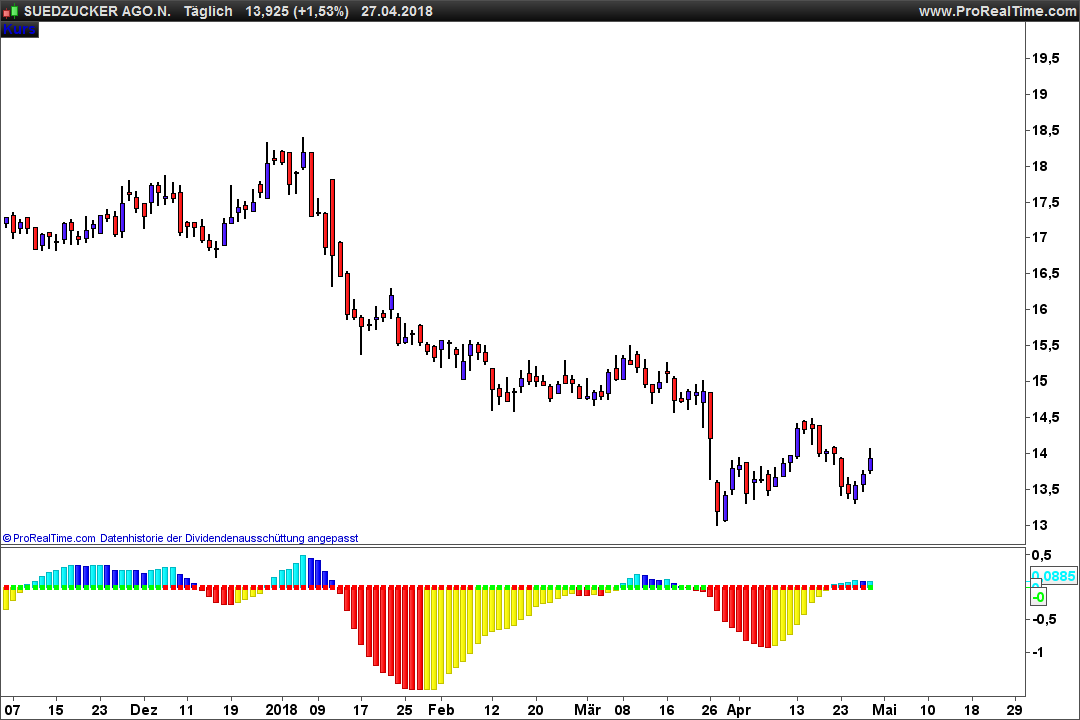Viewport: 1080px width, 720px height.
Task: Open the www.ProRealTime.com link top right
Action: 997,11
